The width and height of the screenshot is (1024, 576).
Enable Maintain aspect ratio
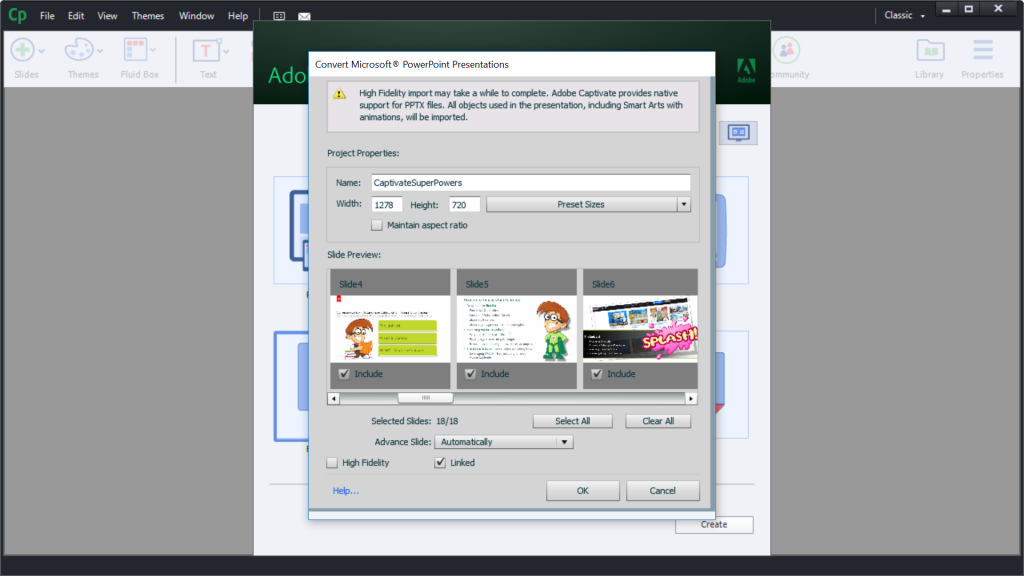click(x=377, y=225)
